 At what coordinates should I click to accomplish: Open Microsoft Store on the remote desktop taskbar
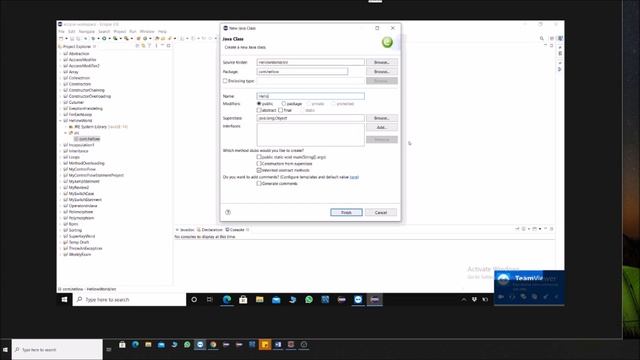pos(243,300)
